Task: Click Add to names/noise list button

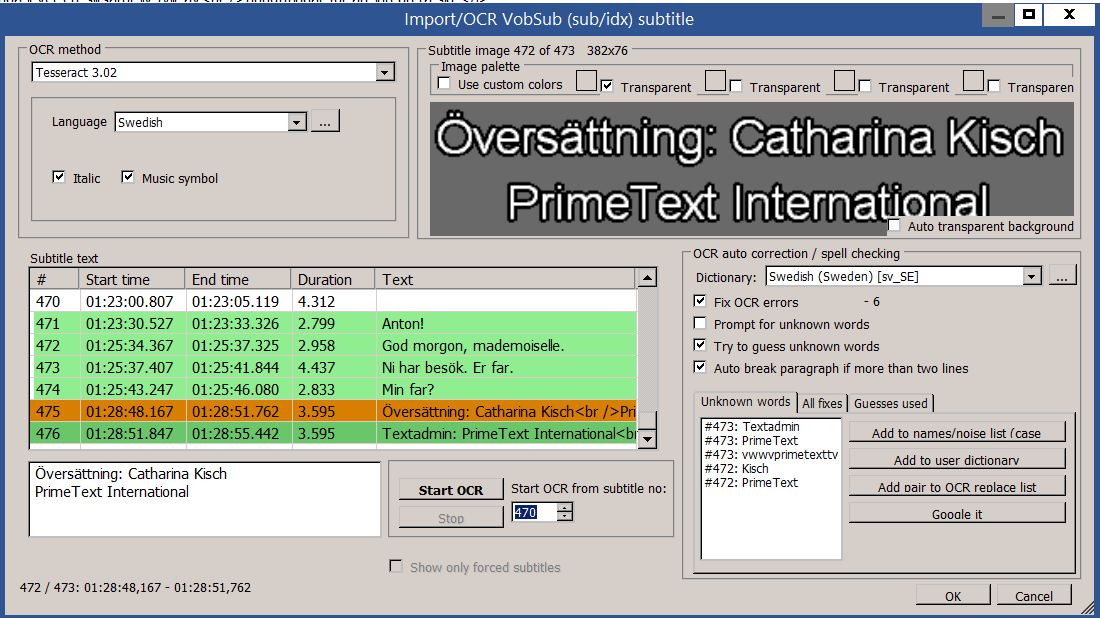Action: click(957, 432)
